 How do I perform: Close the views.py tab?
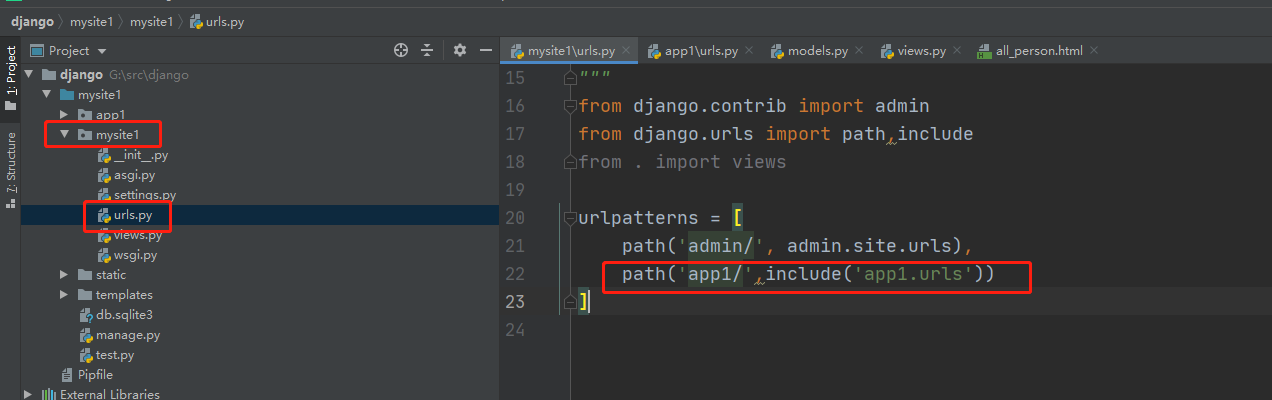(956, 50)
